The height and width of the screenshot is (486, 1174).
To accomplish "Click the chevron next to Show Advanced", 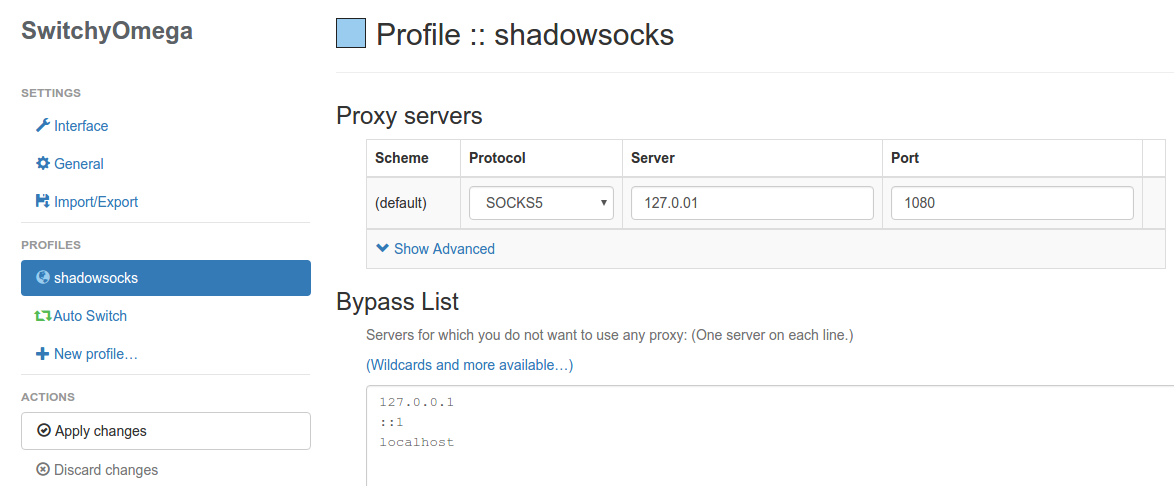I will tap(382, 249).
